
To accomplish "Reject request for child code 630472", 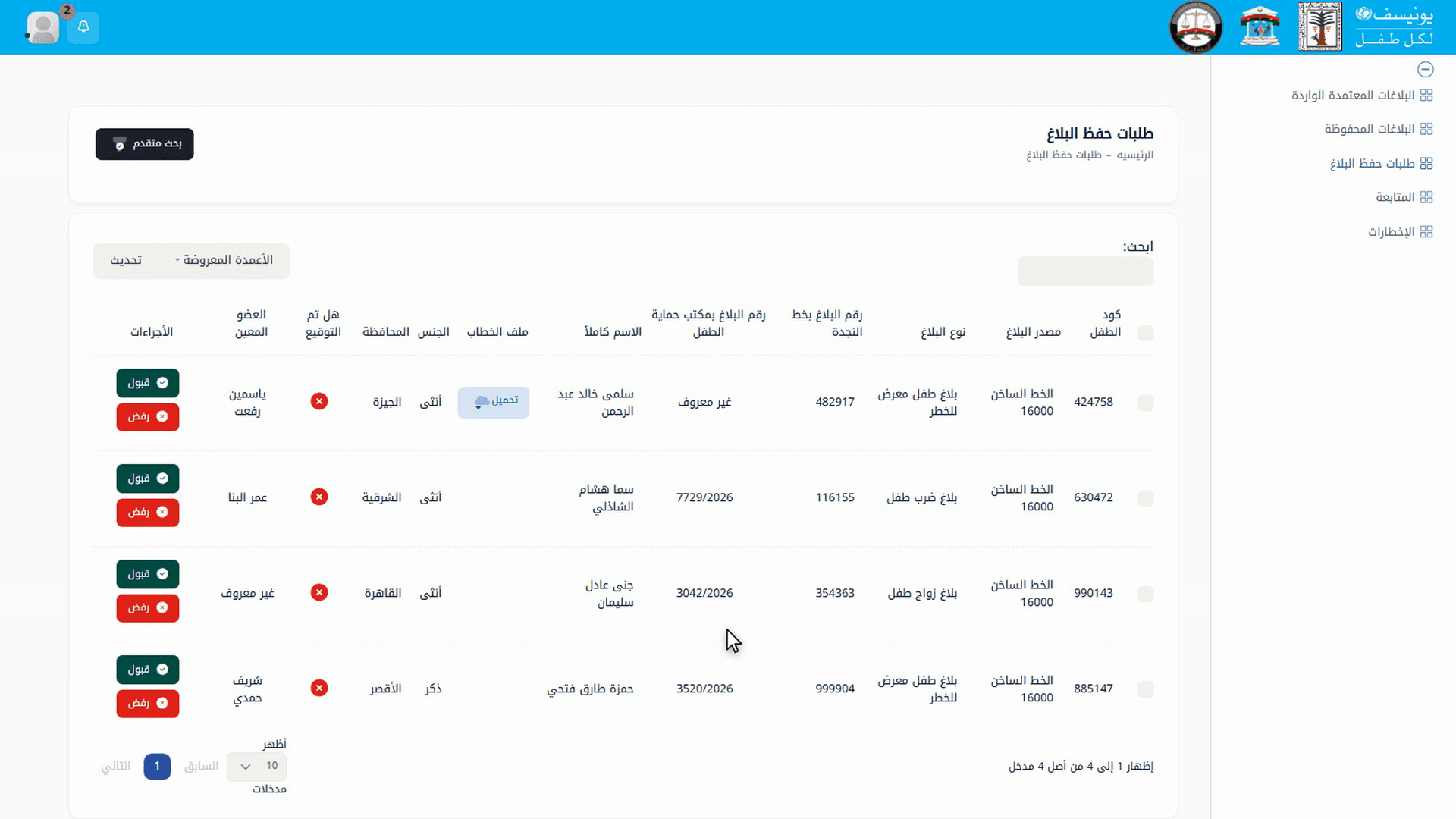I will [148, 513].
